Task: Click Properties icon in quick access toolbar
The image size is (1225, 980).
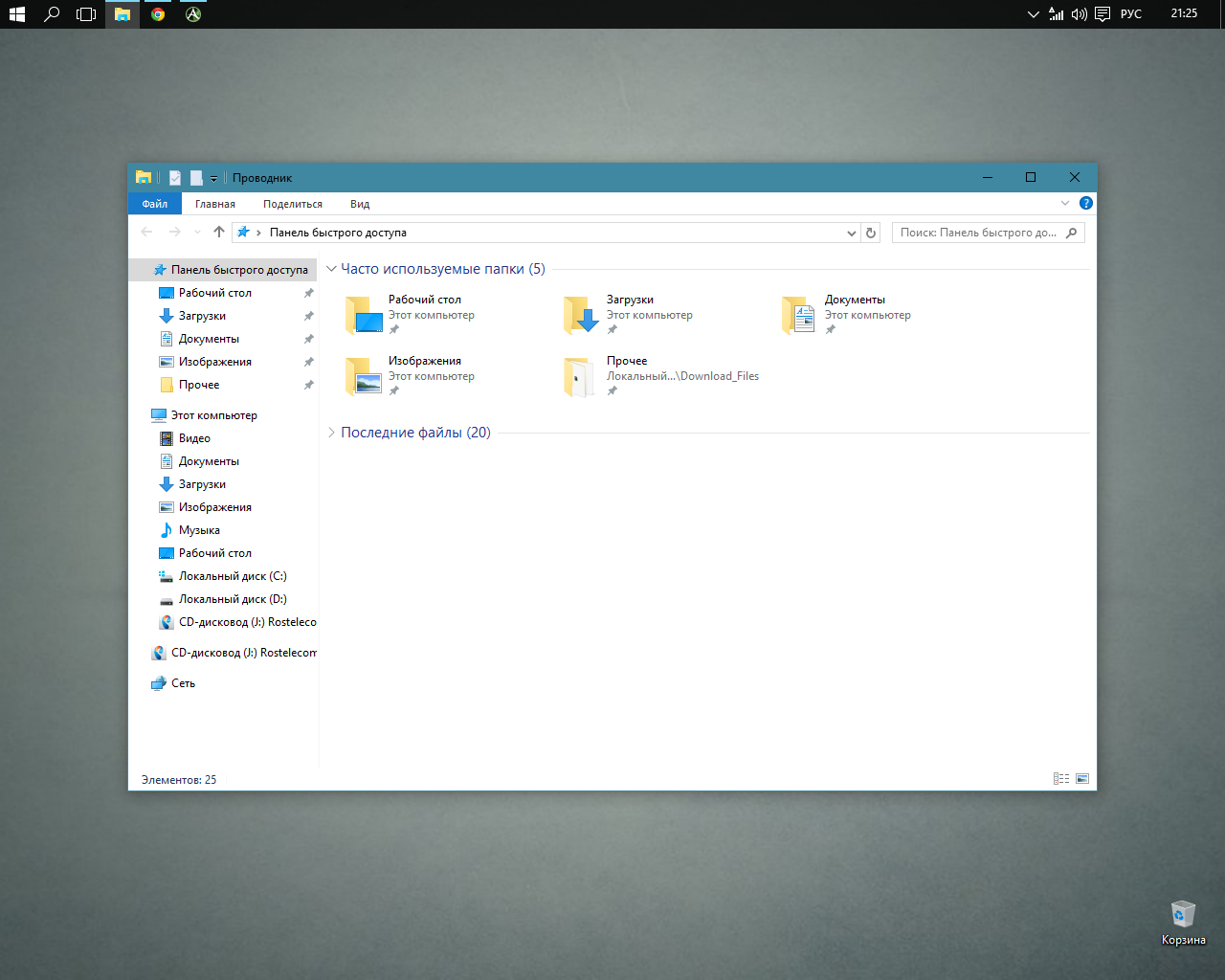Action: point(175,178)
